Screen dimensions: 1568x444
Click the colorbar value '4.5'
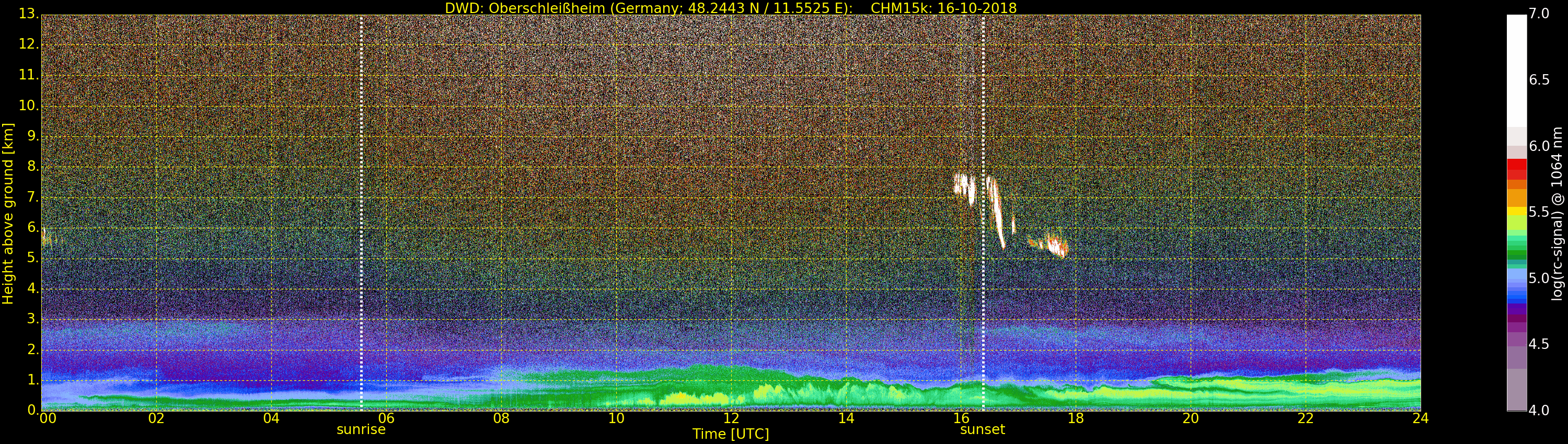tap(1539, 344)
